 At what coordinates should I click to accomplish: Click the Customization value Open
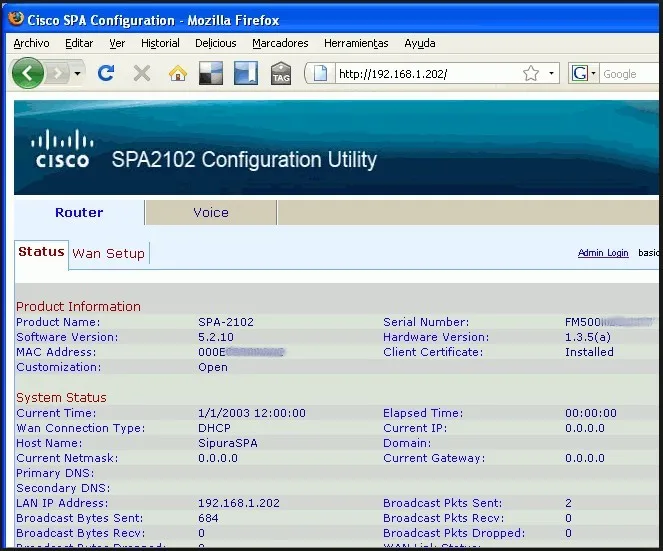(x=213, y=367)
